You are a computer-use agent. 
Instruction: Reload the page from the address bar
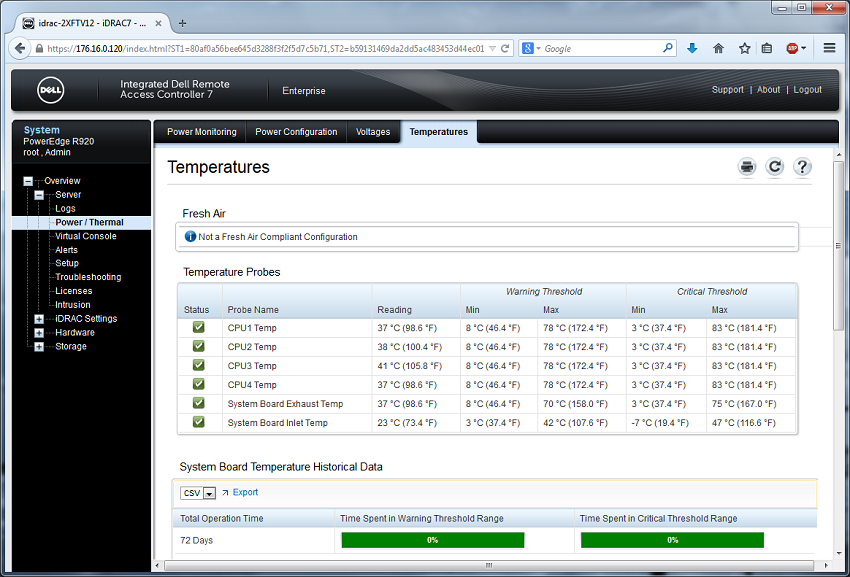pos(505,48)
